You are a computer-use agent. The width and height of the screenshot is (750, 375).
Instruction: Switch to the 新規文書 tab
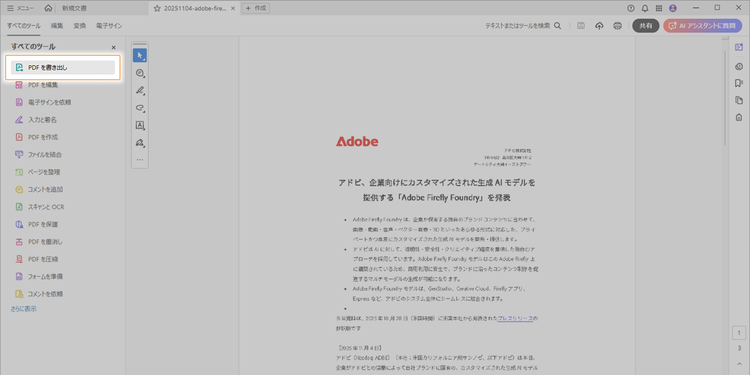point(75,9)
